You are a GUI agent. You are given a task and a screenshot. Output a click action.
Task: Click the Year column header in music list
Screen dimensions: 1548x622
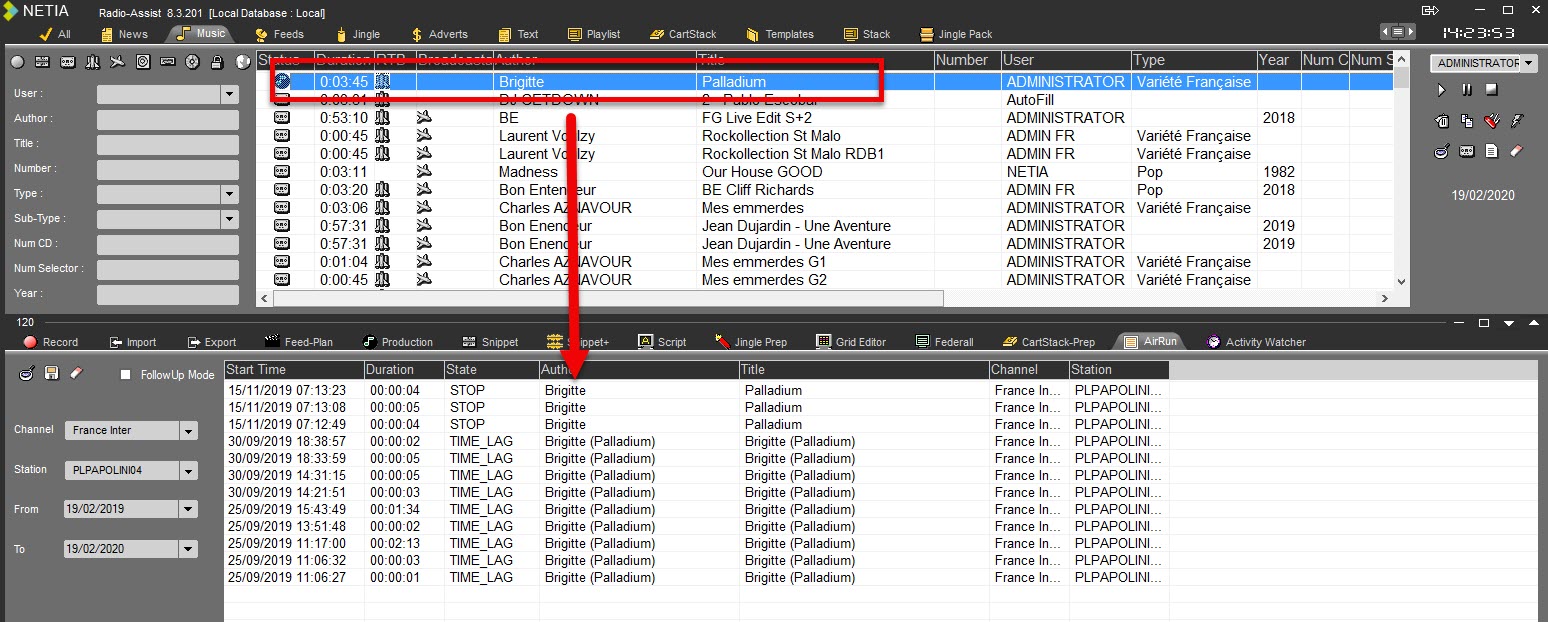pyautogui.click(x=1275, y=60)
